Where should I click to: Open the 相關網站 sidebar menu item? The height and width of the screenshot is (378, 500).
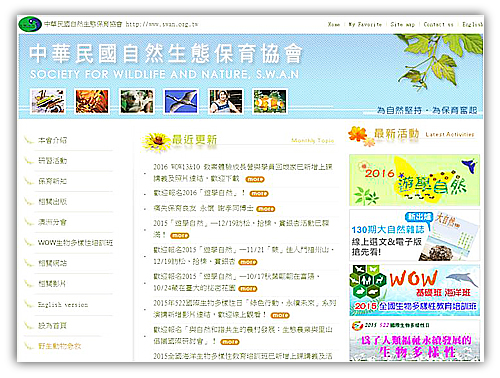(52, 263)
